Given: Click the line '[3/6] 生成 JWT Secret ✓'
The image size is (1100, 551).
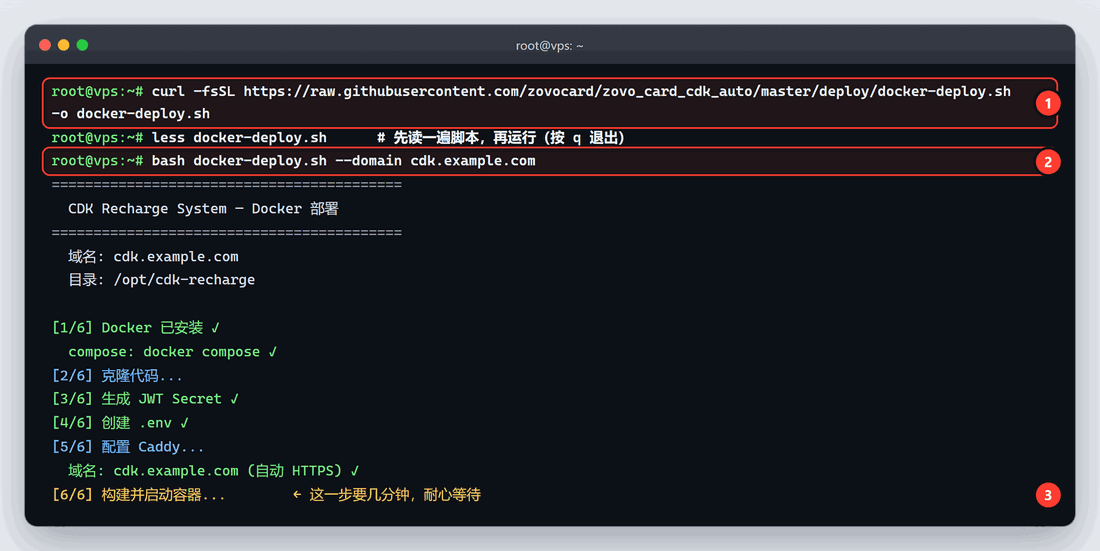Looking at the screenshot, I should 146,399.
